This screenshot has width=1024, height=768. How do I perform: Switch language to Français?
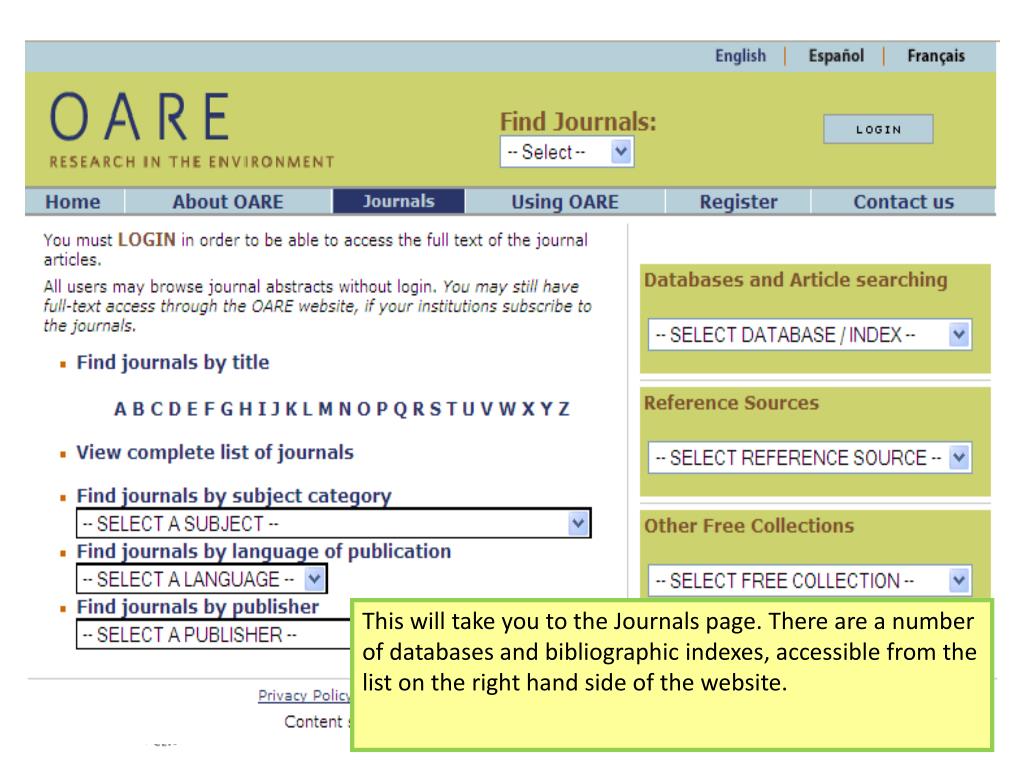click(x=936, y=56)
